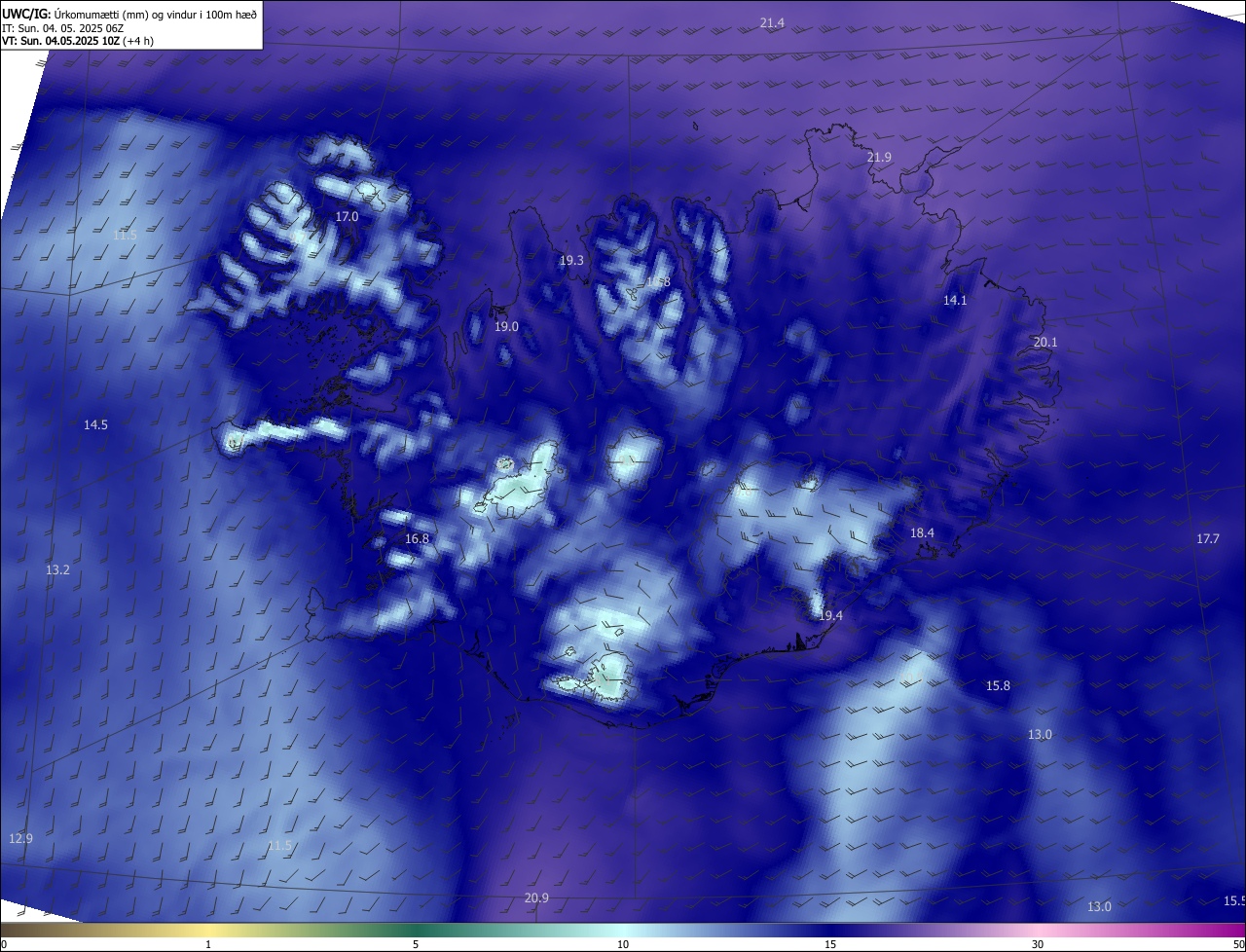Viewport: 1246px width, 952px height.
Task: Click the 20.9 value label
Action: pos(536,897)
